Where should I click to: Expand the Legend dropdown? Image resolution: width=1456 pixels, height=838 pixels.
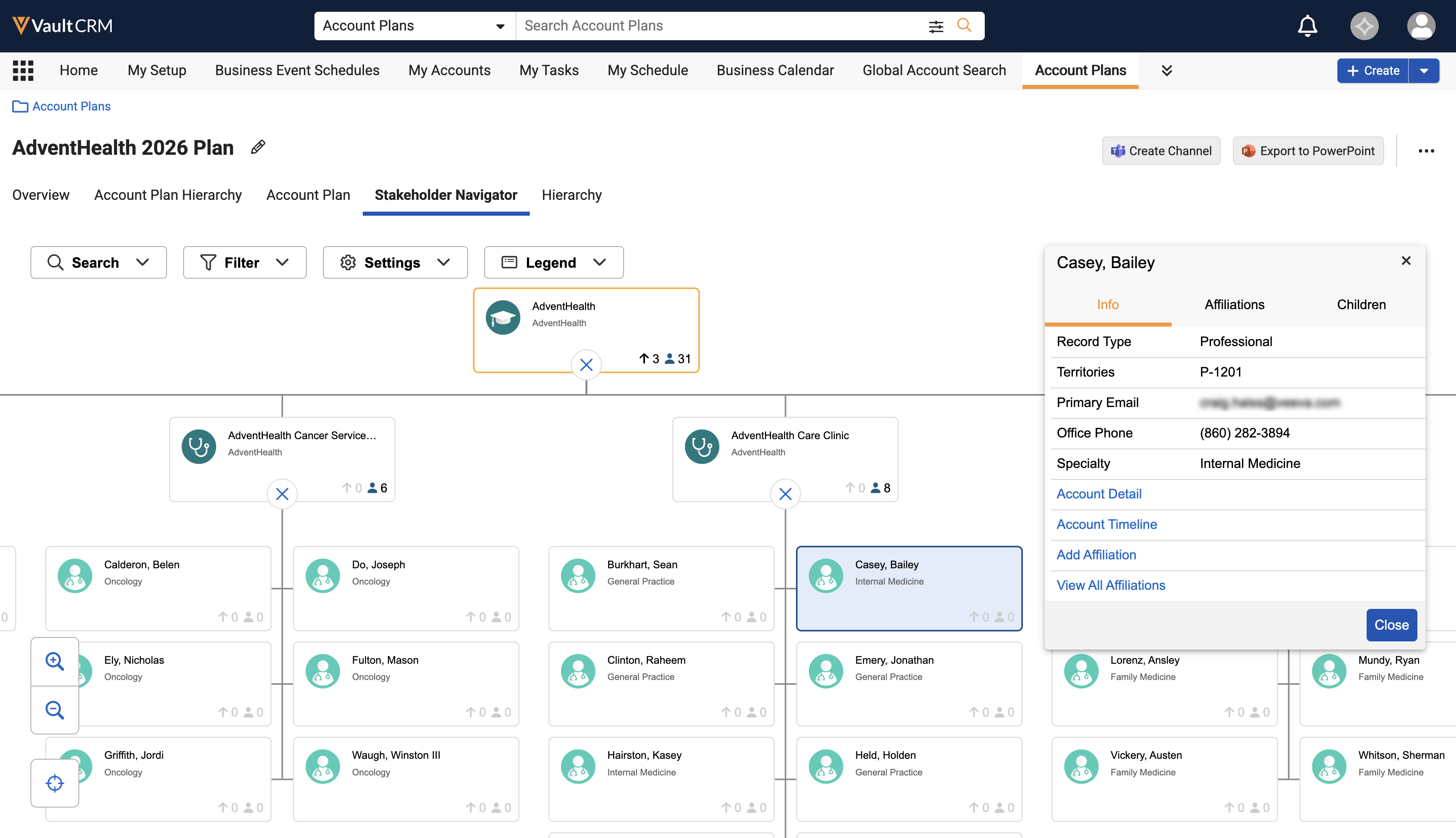point(554,262)
